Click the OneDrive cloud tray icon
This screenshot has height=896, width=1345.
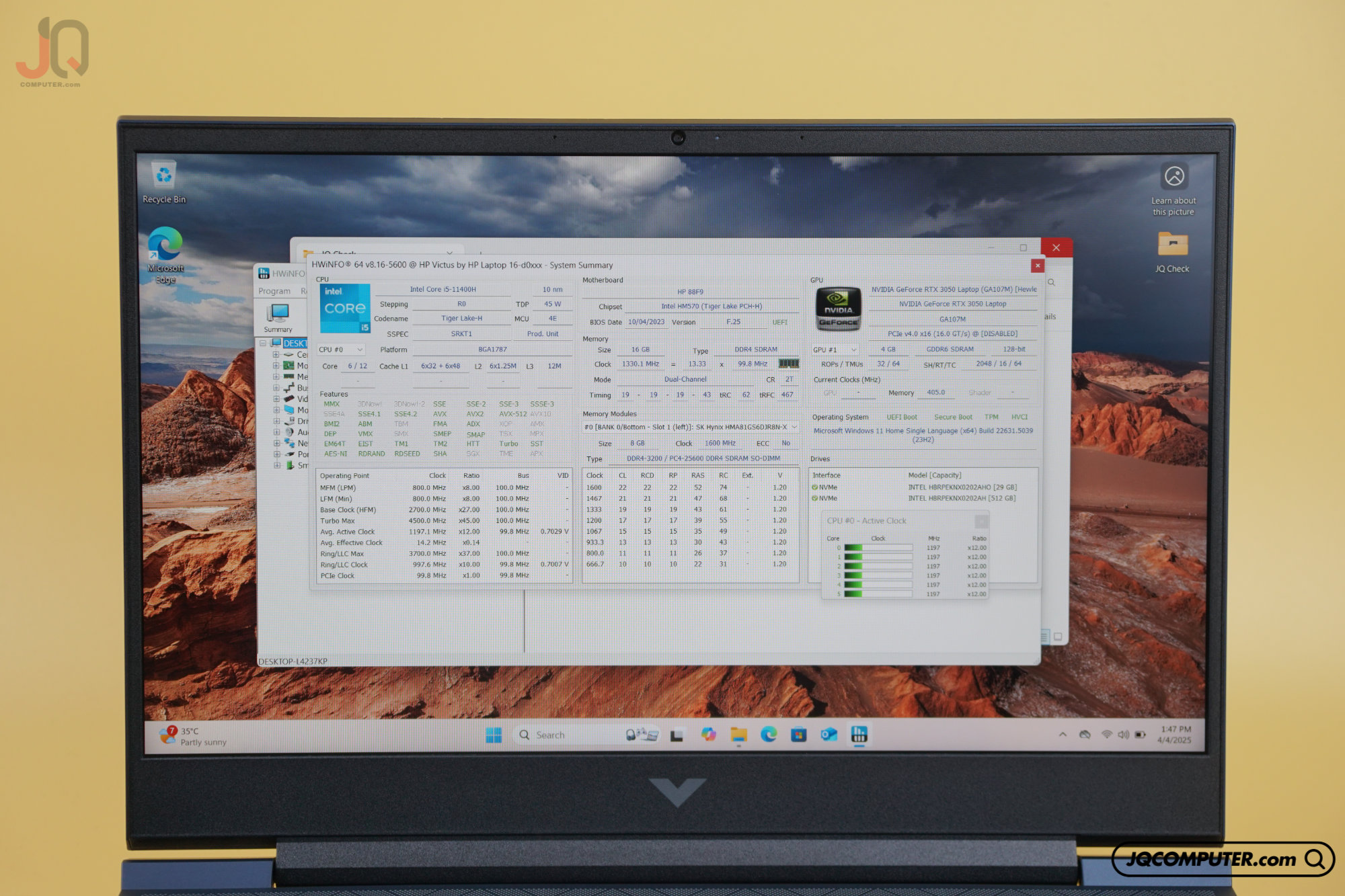tap(1085, 735)
